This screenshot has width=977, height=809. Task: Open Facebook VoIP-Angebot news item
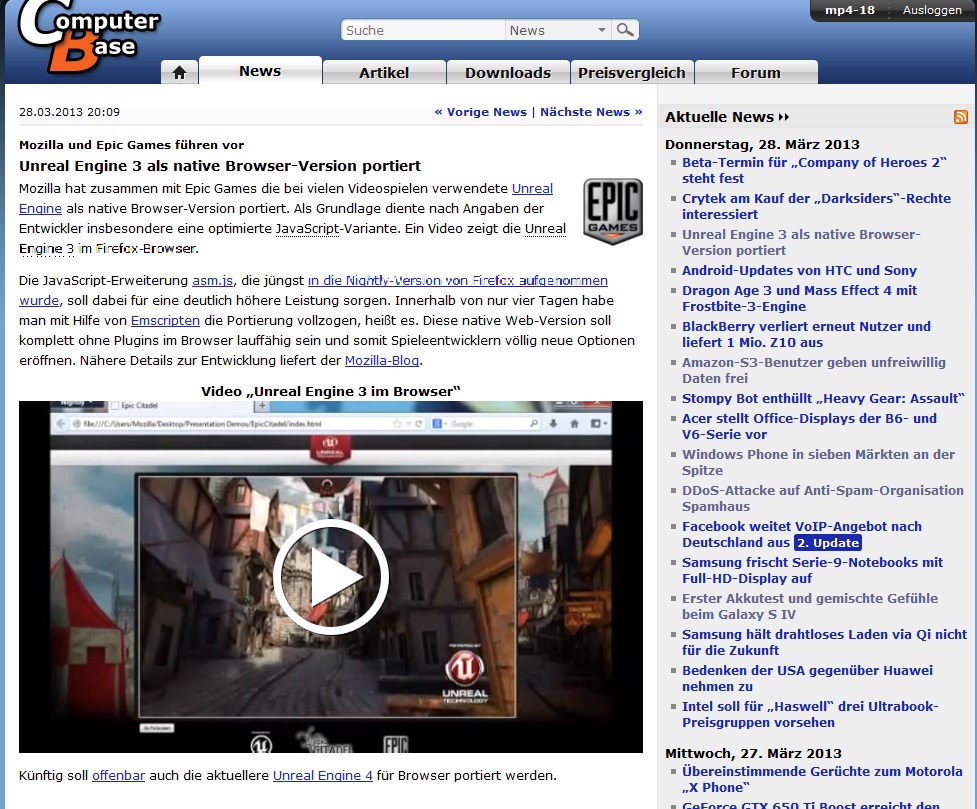pos(802,534)
